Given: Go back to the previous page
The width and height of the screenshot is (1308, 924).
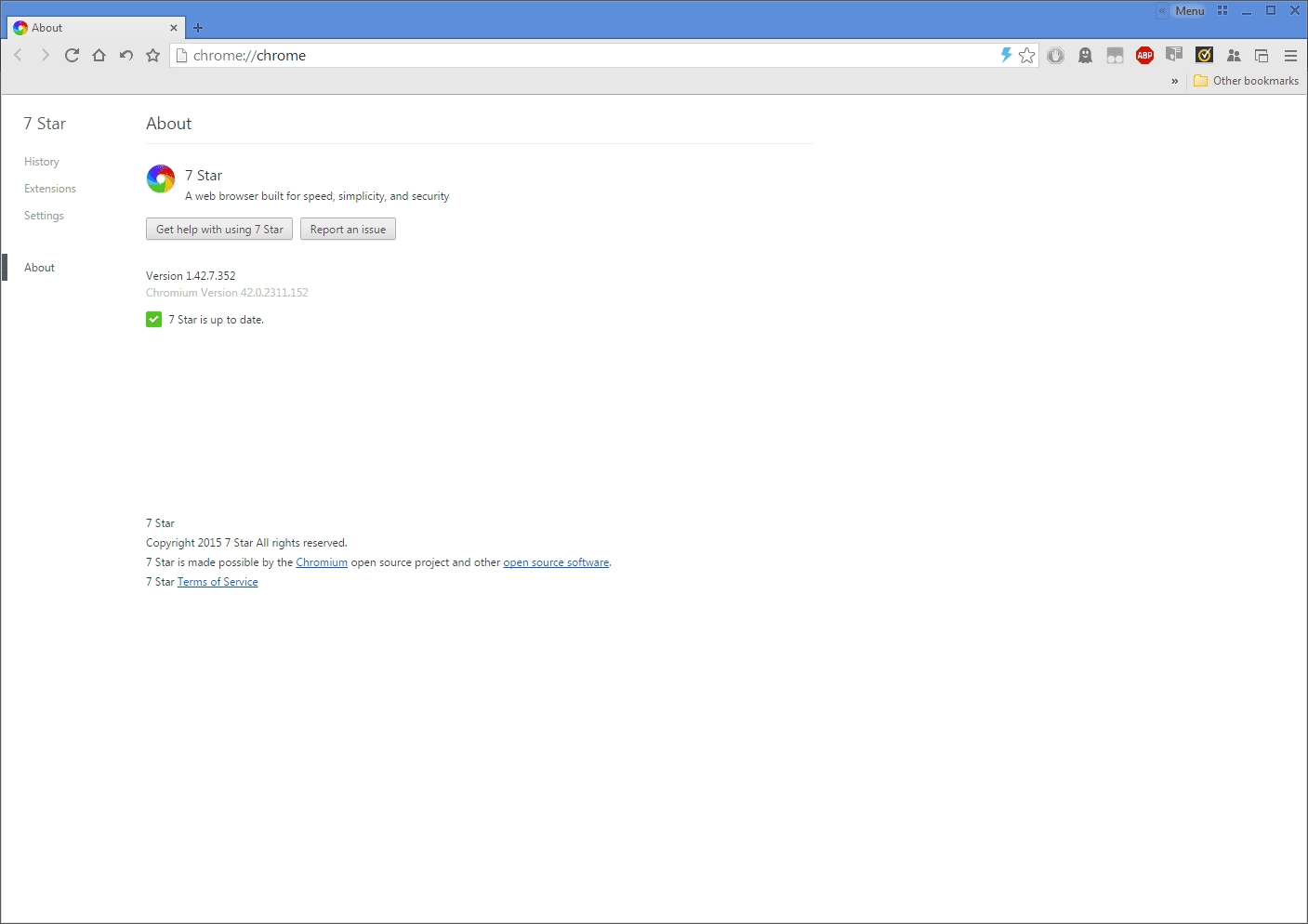Looking at the screenshot, I should pyautogui.click(x=18, y=56).
